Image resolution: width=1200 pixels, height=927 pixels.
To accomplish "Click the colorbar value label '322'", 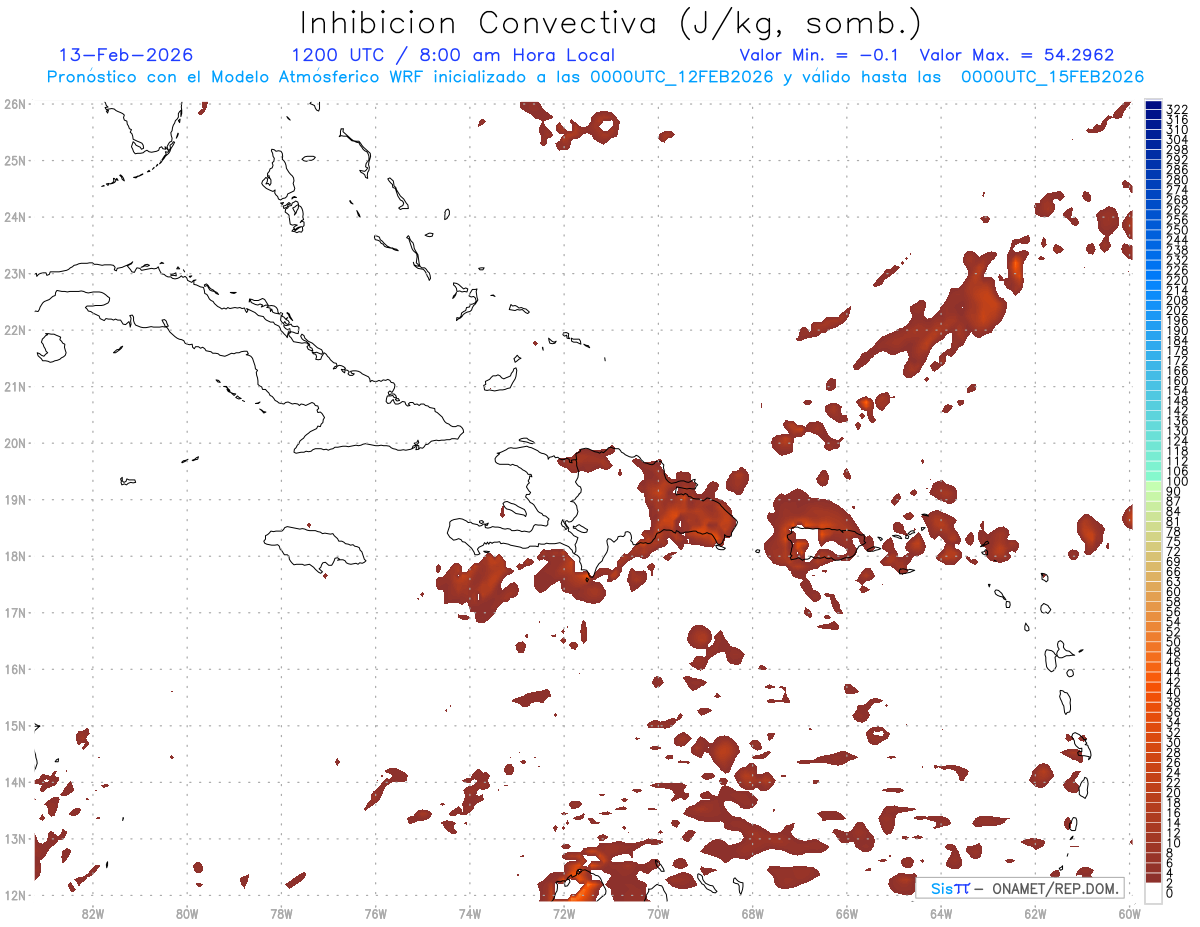I will 1178,109.
